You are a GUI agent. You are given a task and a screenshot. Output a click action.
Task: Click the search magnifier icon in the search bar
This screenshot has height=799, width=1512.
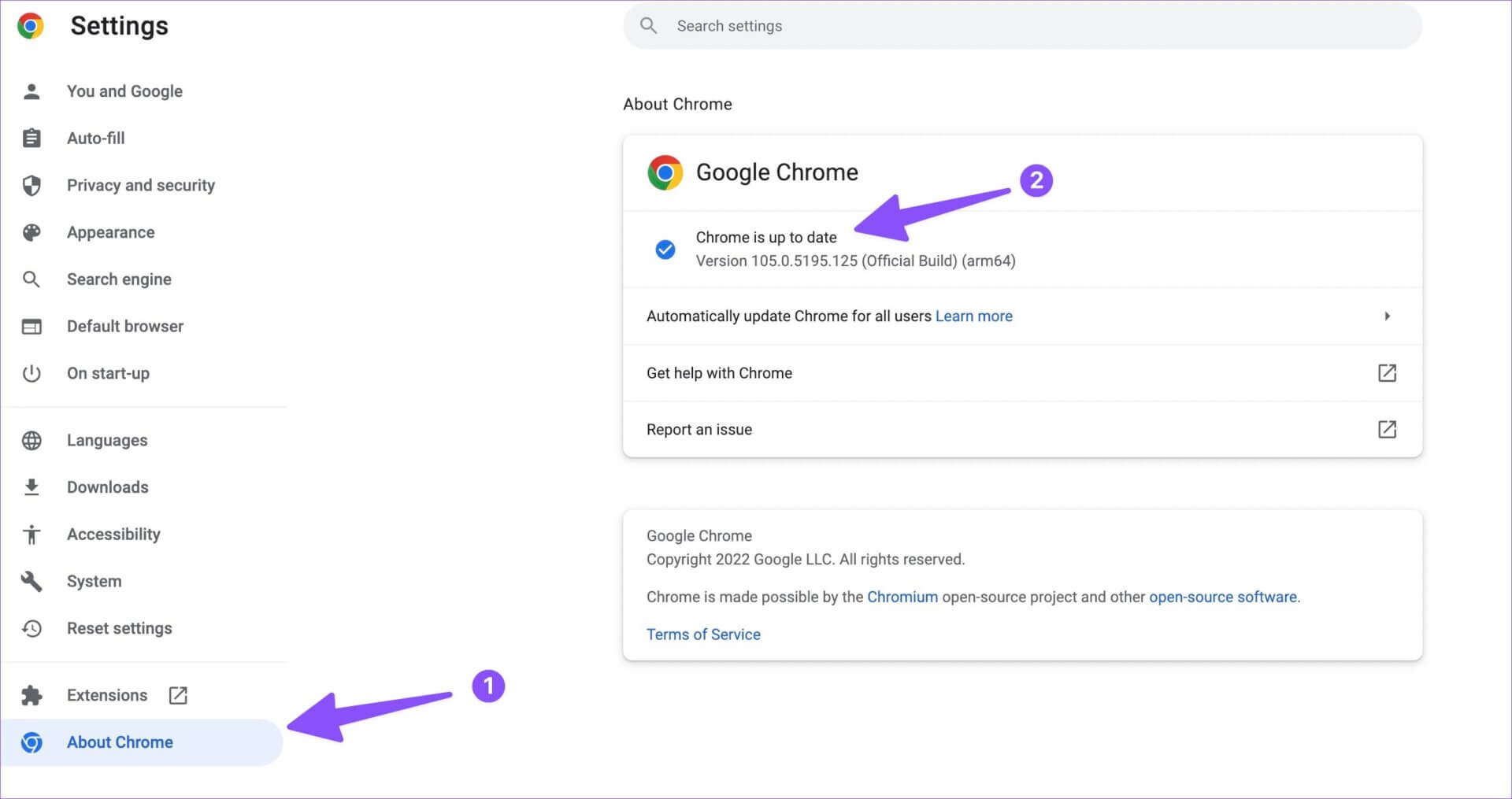pyautogui.click(x=648, y=26)
